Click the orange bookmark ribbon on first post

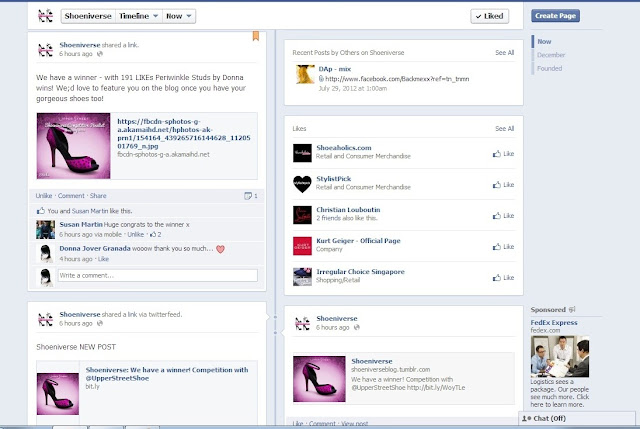pyautogui.click(x=256, y=36)
